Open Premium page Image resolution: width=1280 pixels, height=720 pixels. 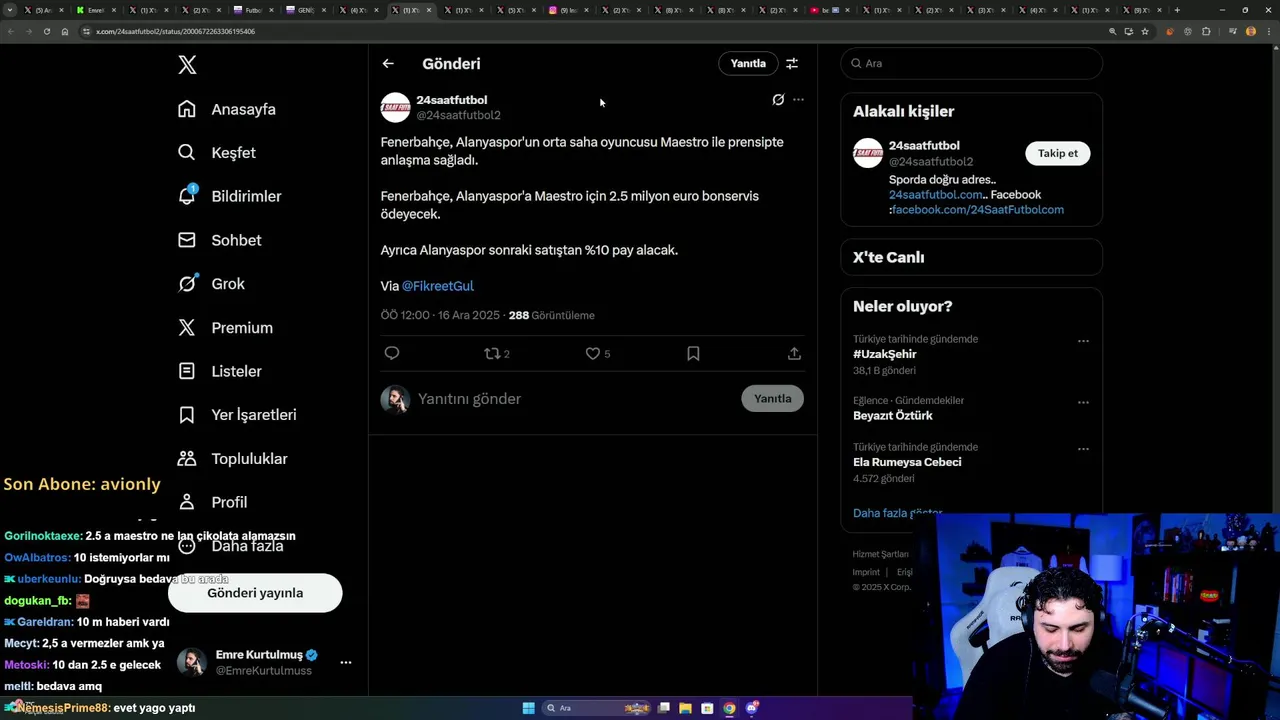tap(225, 328)
